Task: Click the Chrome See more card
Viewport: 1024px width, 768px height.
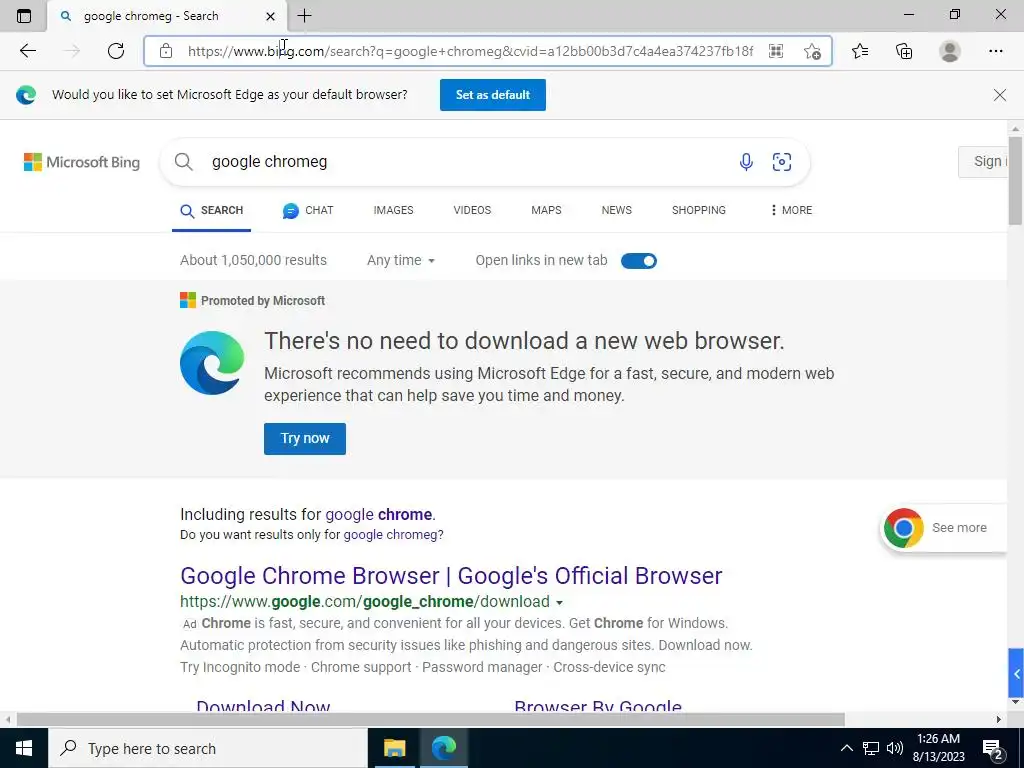Action: click(x=942, y=528)
